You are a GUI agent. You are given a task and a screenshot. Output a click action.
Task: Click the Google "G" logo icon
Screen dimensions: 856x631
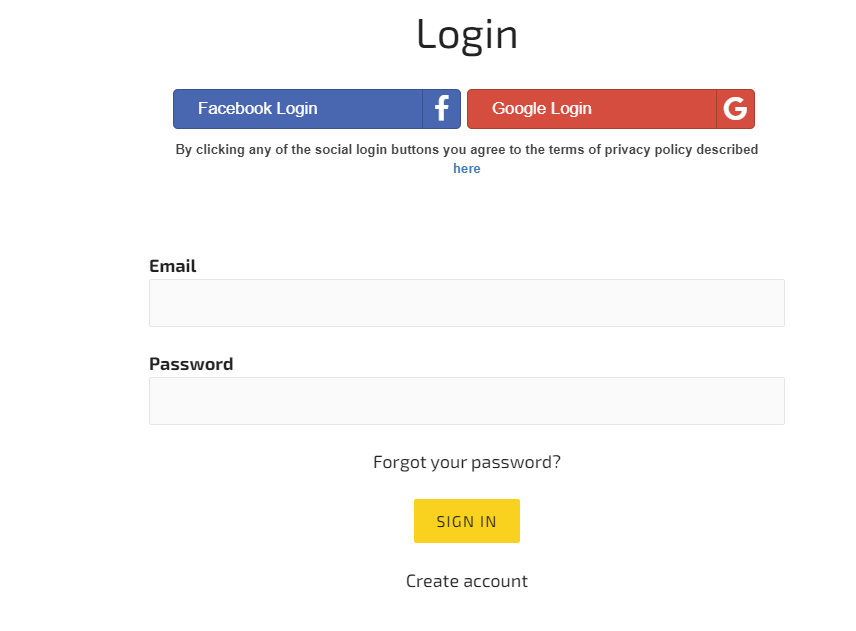[735, 109]
